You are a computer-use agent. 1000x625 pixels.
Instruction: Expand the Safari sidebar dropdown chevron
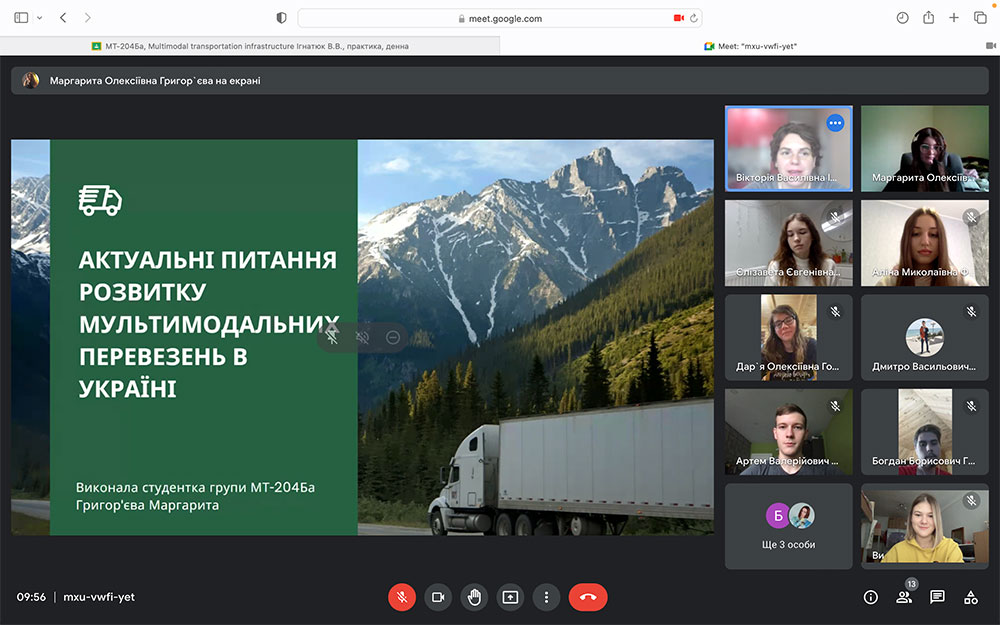tap(40, 18)
